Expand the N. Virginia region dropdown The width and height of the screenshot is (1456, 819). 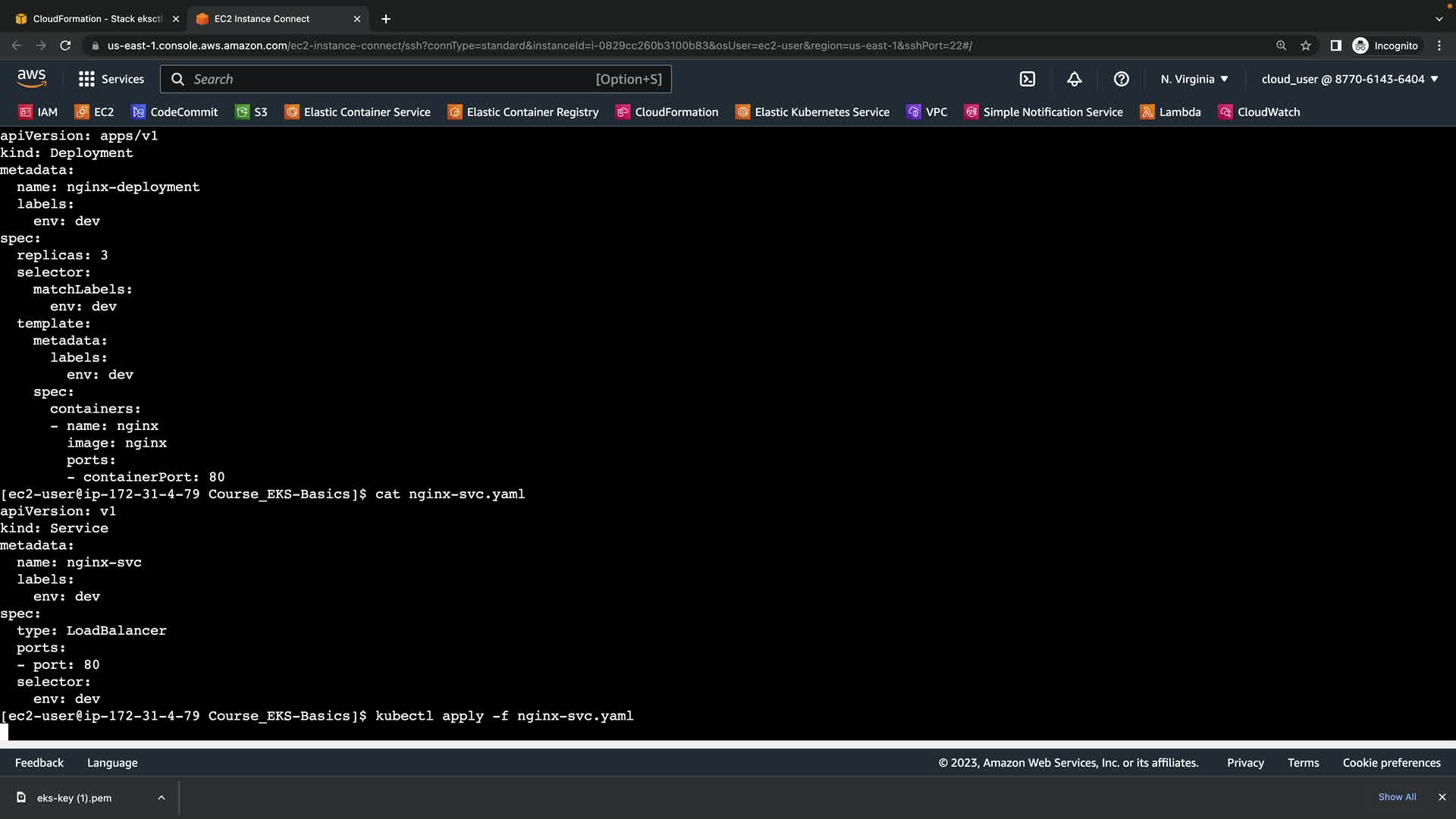1194,79
